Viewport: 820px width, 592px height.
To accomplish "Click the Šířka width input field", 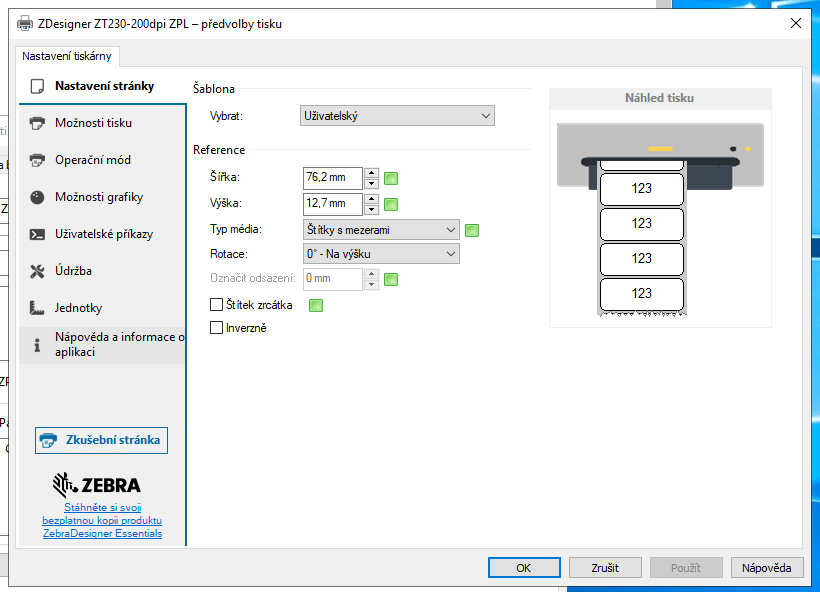I will pyautogui.click(x=331, y=178).
